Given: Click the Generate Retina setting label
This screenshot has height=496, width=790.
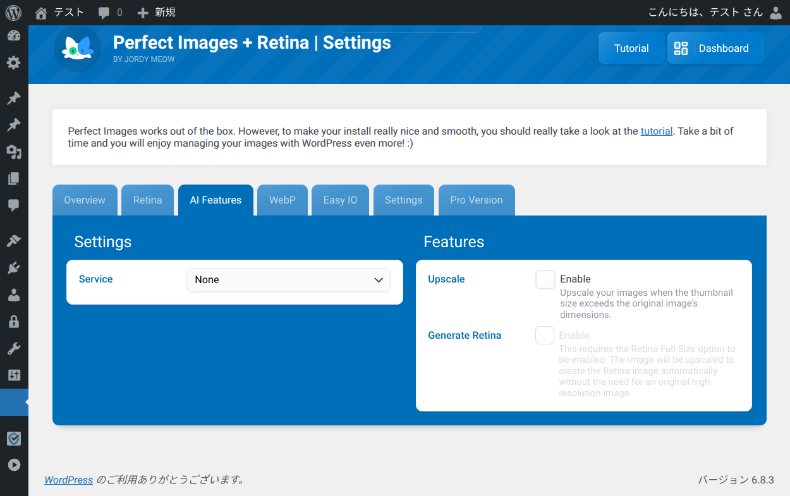Looking at the screenshot, I should click(x=465, y=335).
